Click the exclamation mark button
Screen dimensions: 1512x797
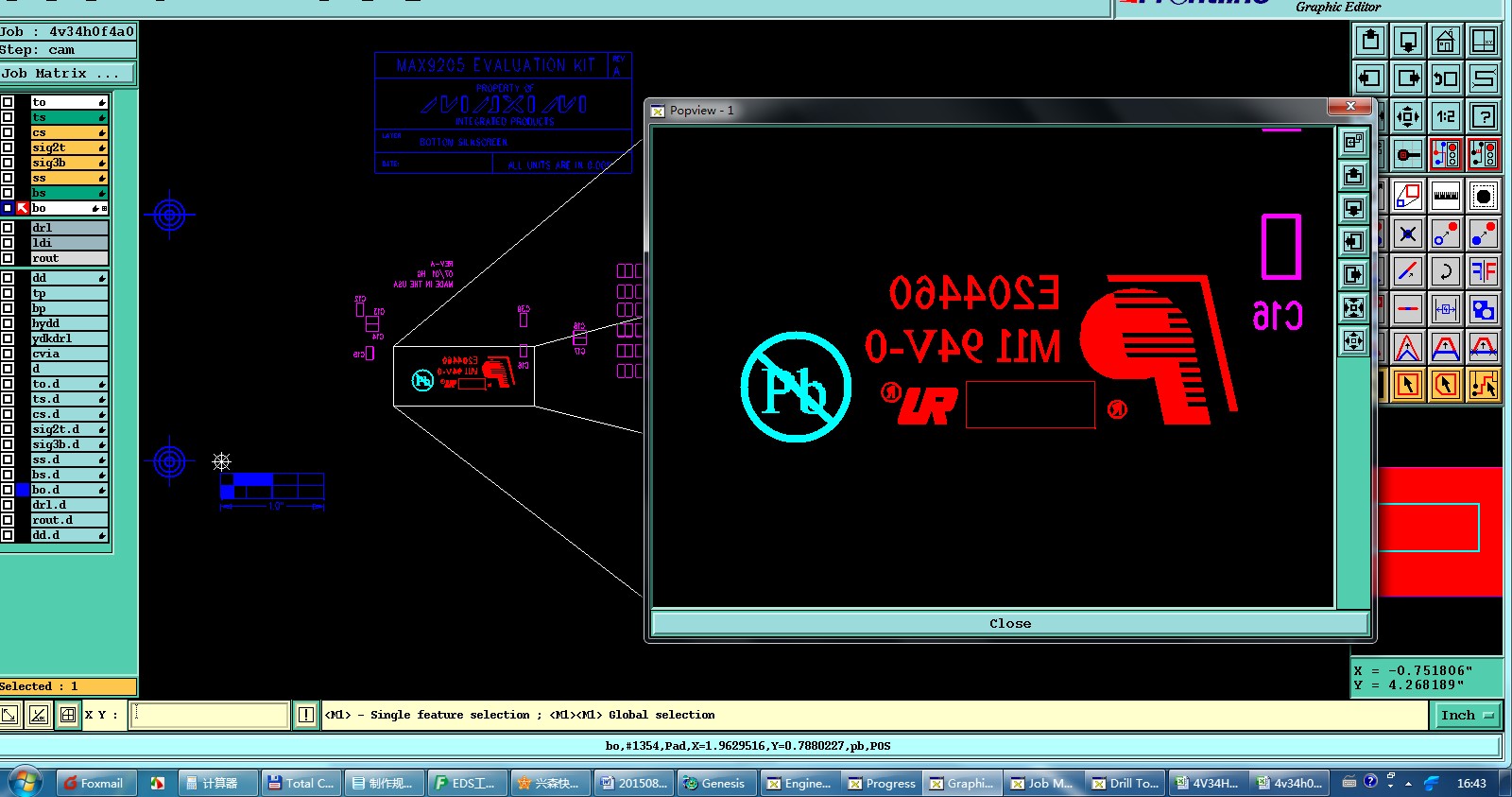click(306, 715)
